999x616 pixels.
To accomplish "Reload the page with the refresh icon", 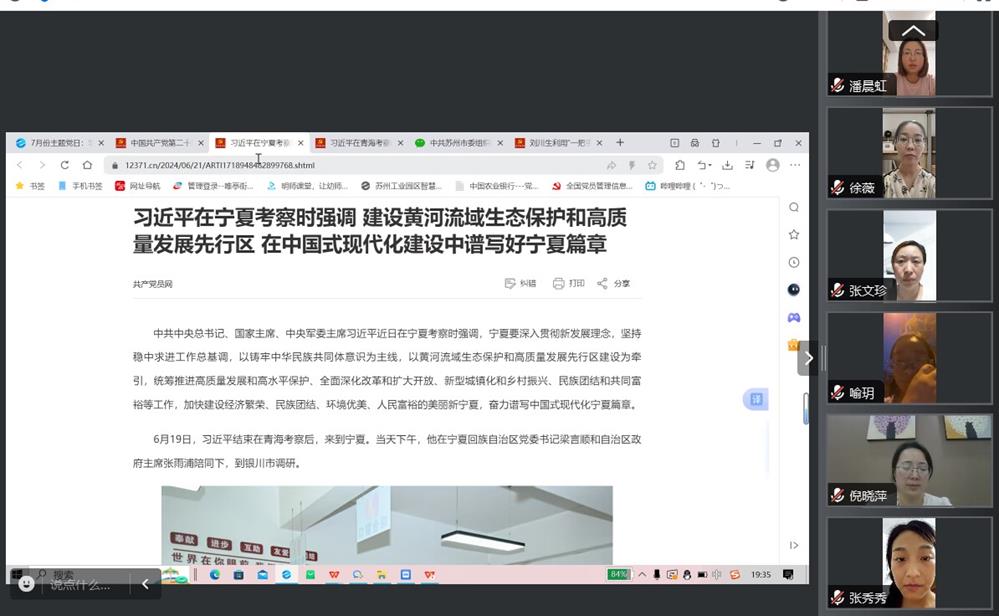I will pyautogui.click(x=64, y=165).
